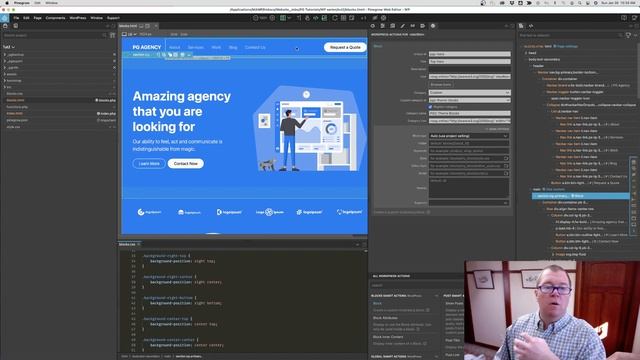Click the code editor toggle icon in toolbar
Image resolution: width=640 pixels, height=360 pixels.
tap(316, 18)
